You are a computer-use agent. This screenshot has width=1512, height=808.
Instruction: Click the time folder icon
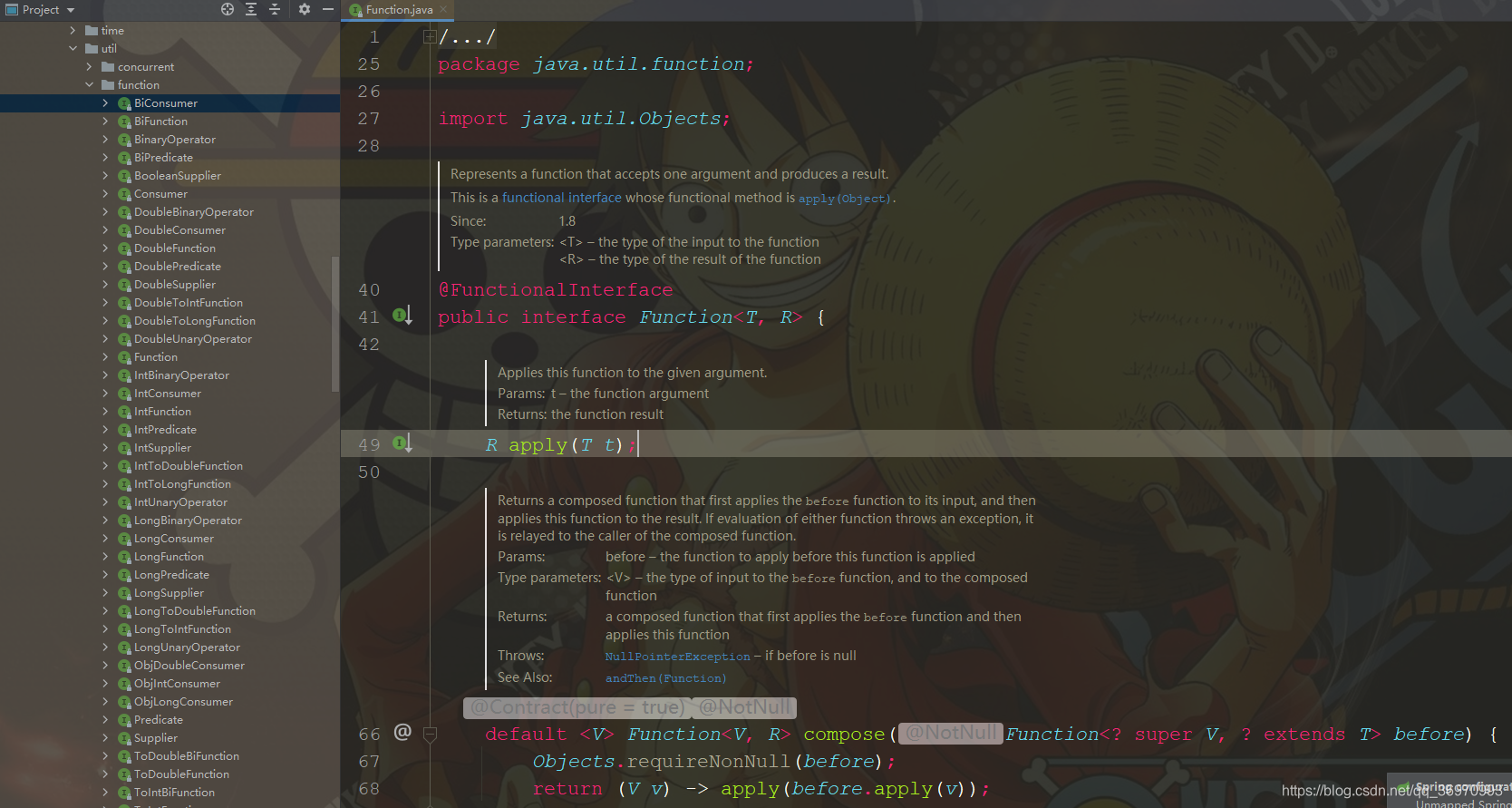click(x=92, y=31)
